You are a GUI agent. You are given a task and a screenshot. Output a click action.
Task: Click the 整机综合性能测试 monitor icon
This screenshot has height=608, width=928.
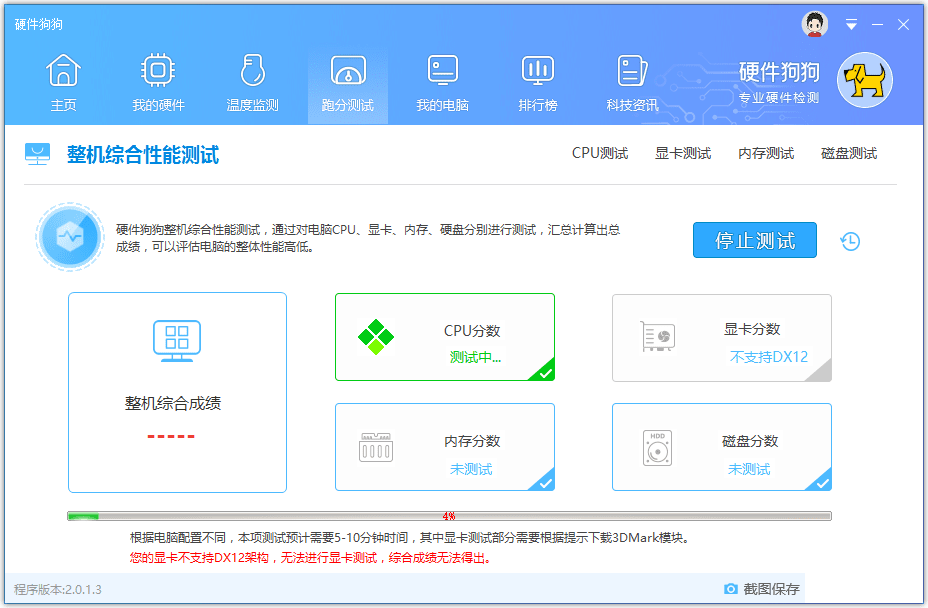(37, 155)
